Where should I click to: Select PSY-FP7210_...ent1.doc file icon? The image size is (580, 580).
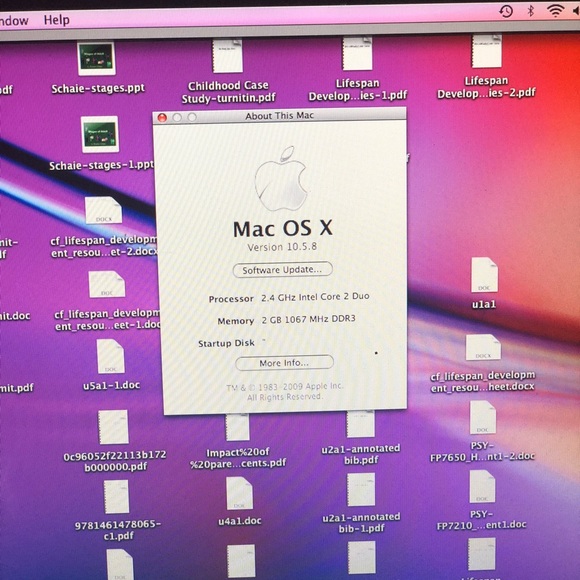[x=482, y=486]
